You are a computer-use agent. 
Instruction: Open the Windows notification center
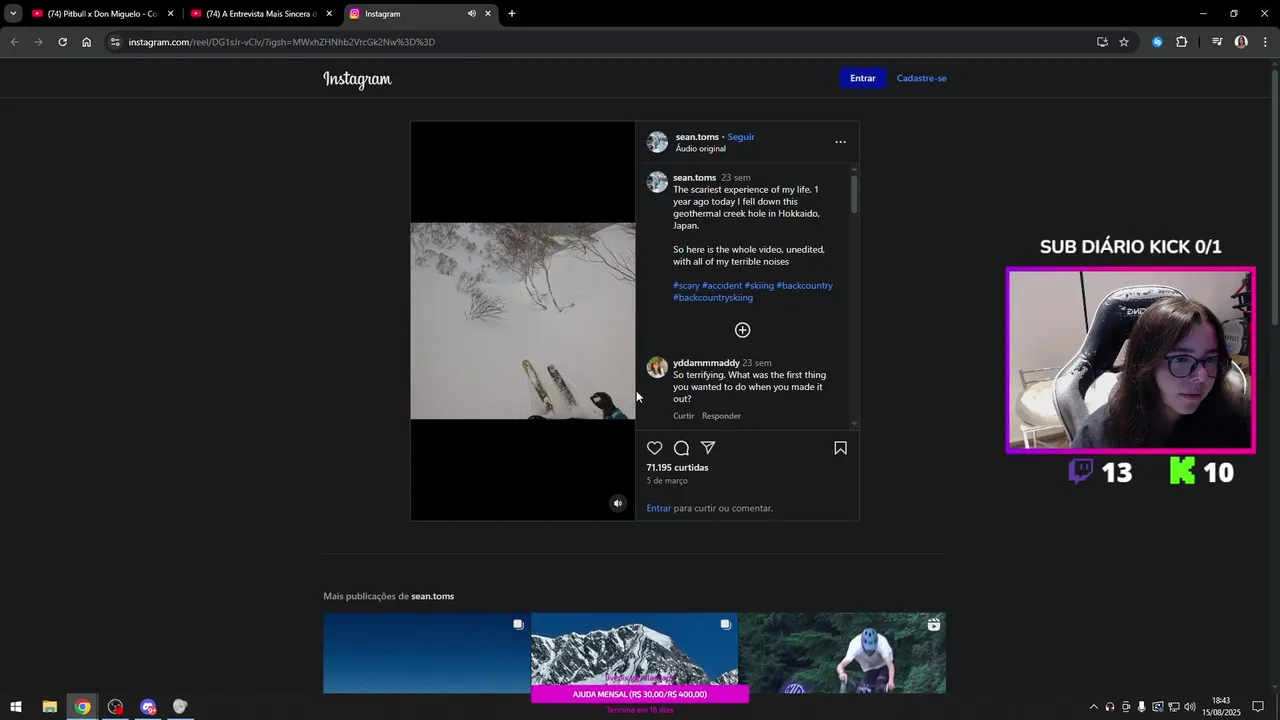(1258, 707)
